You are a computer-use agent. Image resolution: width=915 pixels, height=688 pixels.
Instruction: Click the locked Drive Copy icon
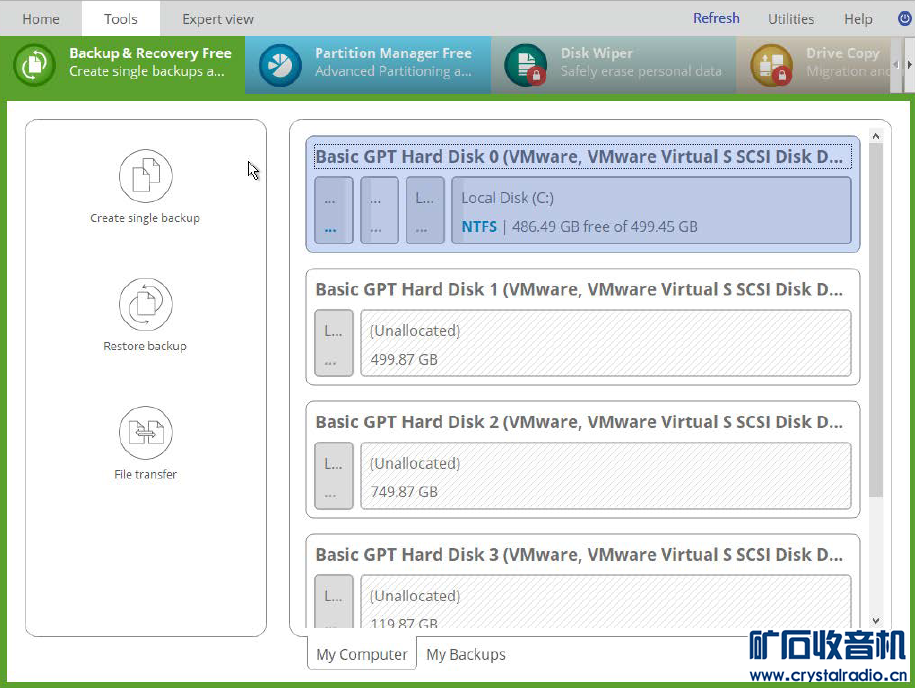pos(771,65)
